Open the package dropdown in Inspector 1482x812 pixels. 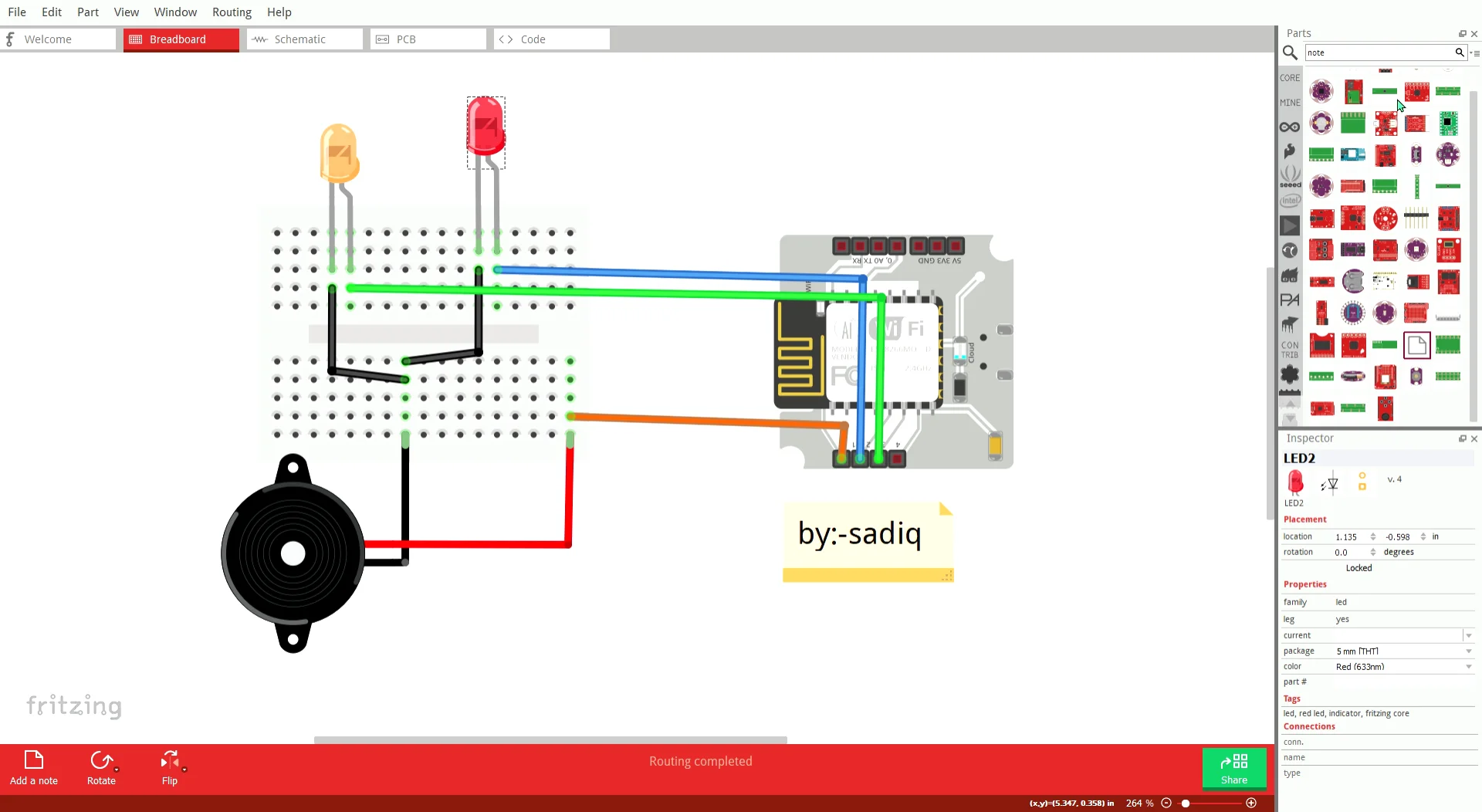pyautogui.click(x=1467, y=651)
